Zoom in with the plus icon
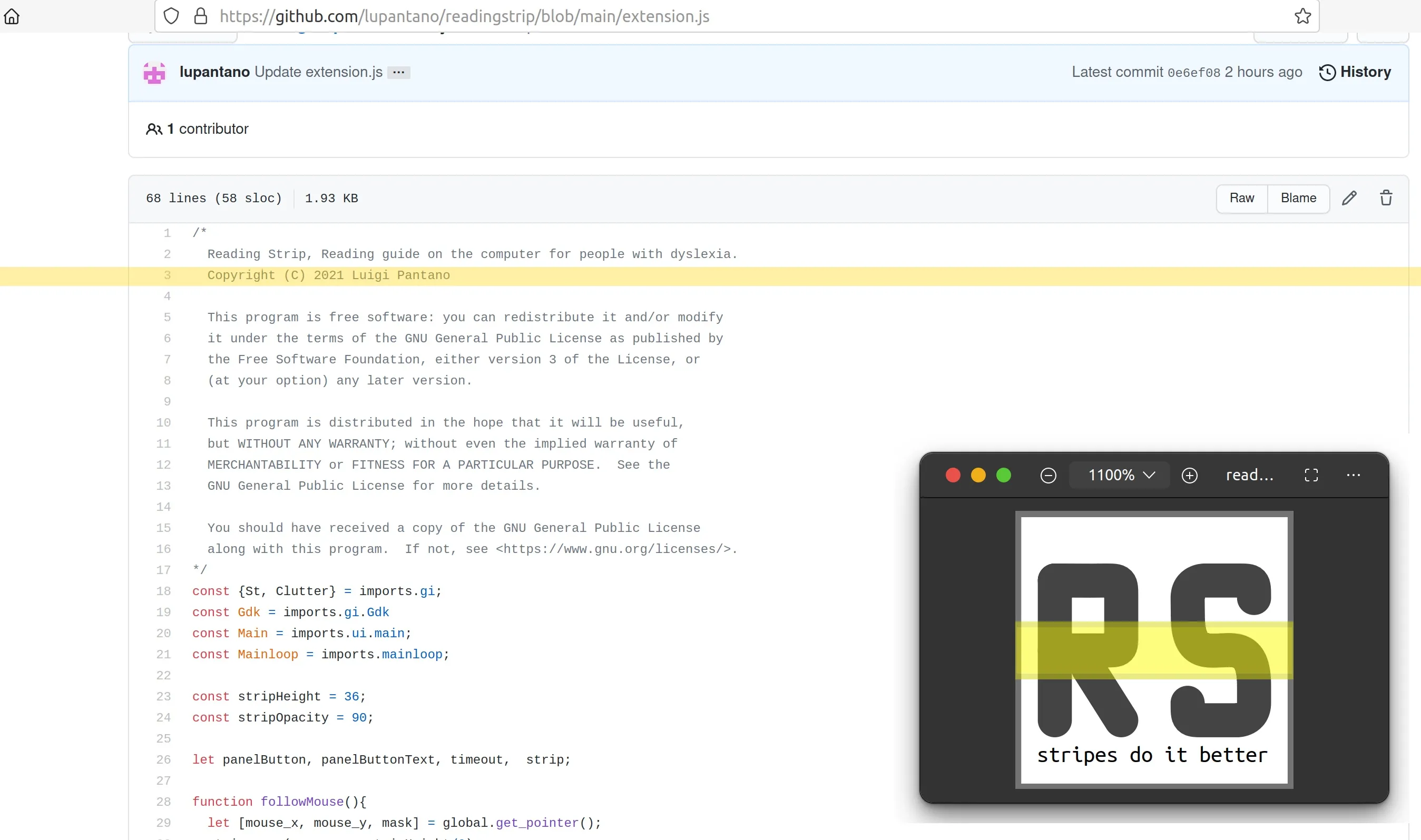 pyautogui.click(x=1190, y=476)
